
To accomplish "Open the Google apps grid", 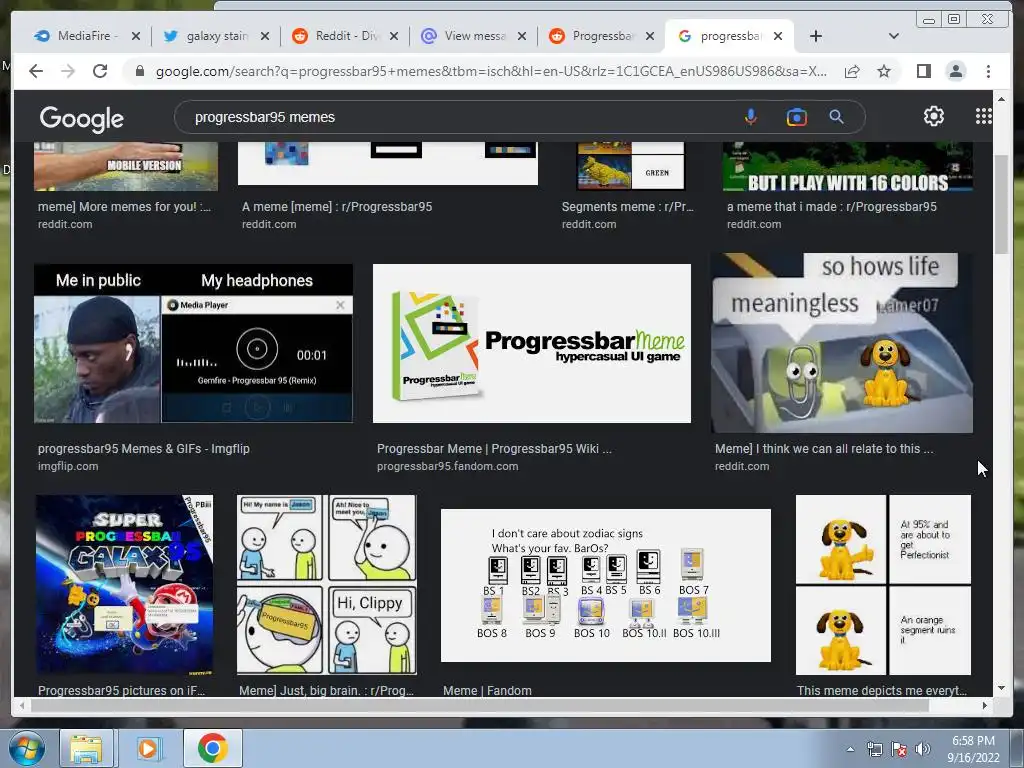I will pyautogui.click(x=984, y=116).
